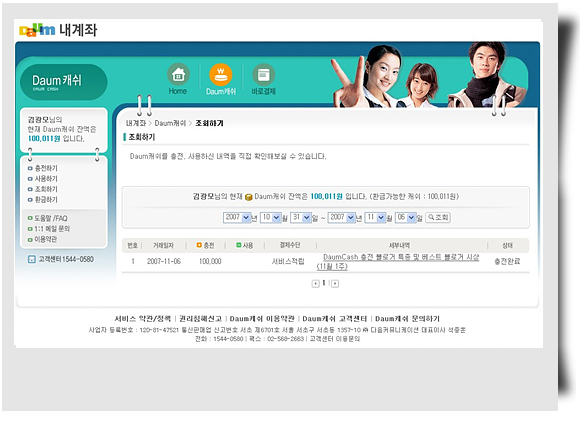Click the 내계좌 page title
The height and width of the screenshot is (433, 580).
click(78, 30)
